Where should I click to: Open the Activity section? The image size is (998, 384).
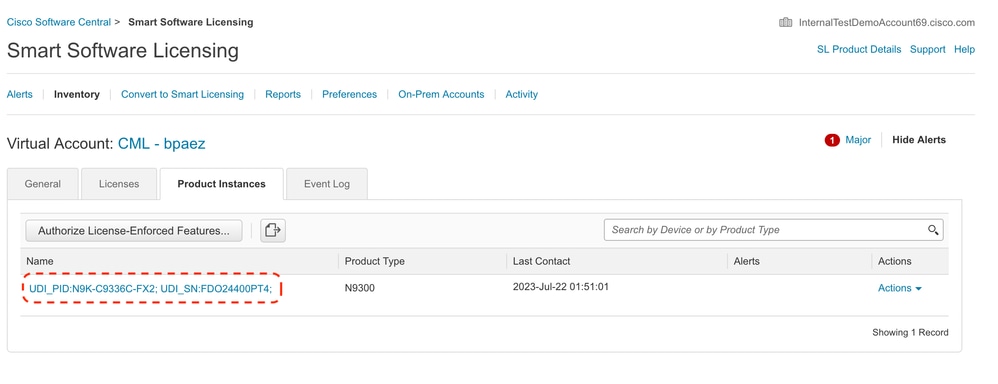[521, 94]
